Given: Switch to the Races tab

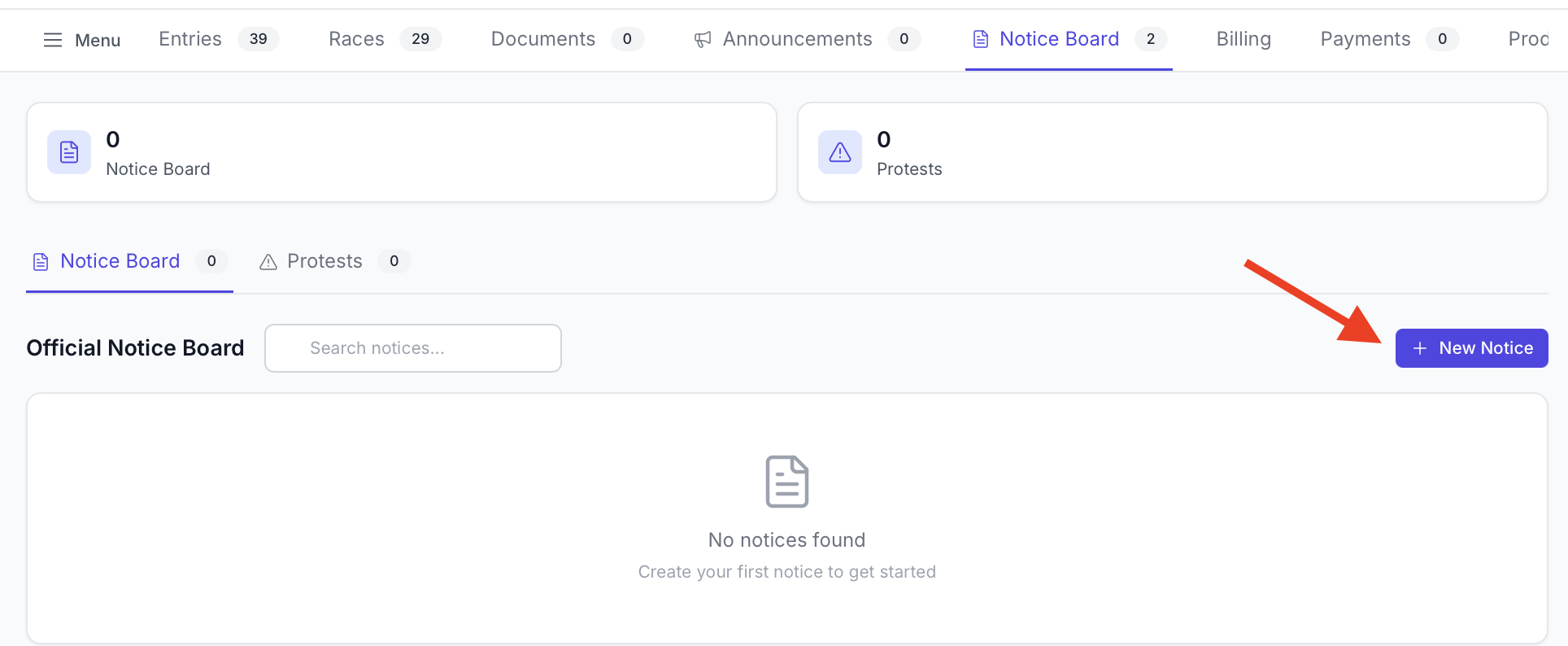Looking at the screenshot, I should tap(356, 39).
